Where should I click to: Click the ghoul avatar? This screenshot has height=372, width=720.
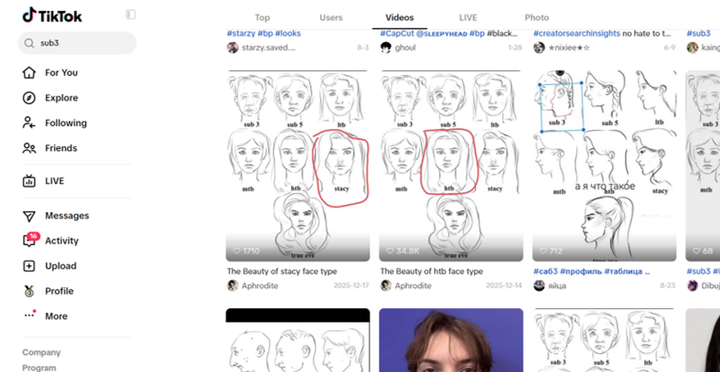(386, 47)
